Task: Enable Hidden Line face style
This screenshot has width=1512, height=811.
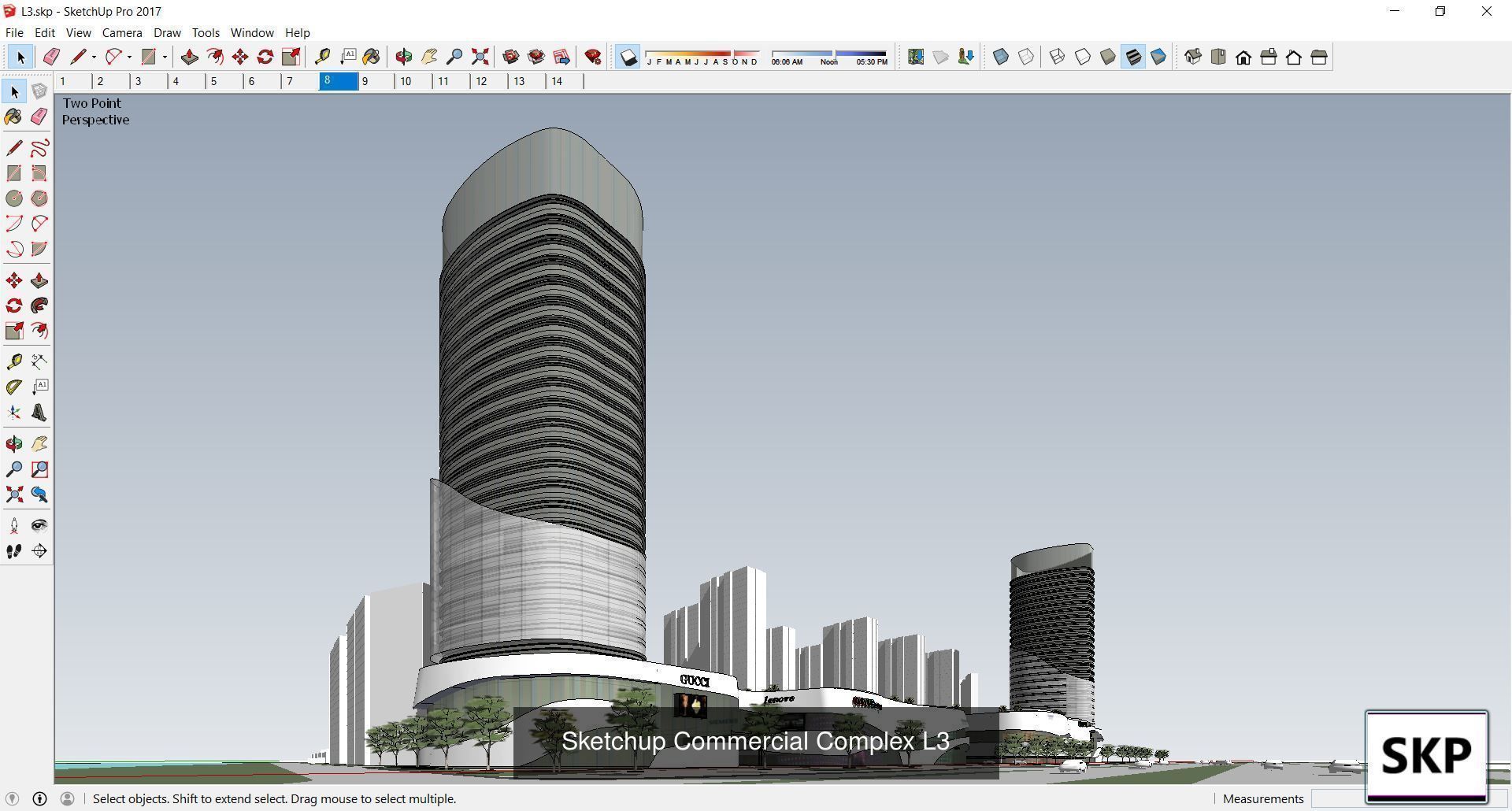Action: (x=1083, y=57)
